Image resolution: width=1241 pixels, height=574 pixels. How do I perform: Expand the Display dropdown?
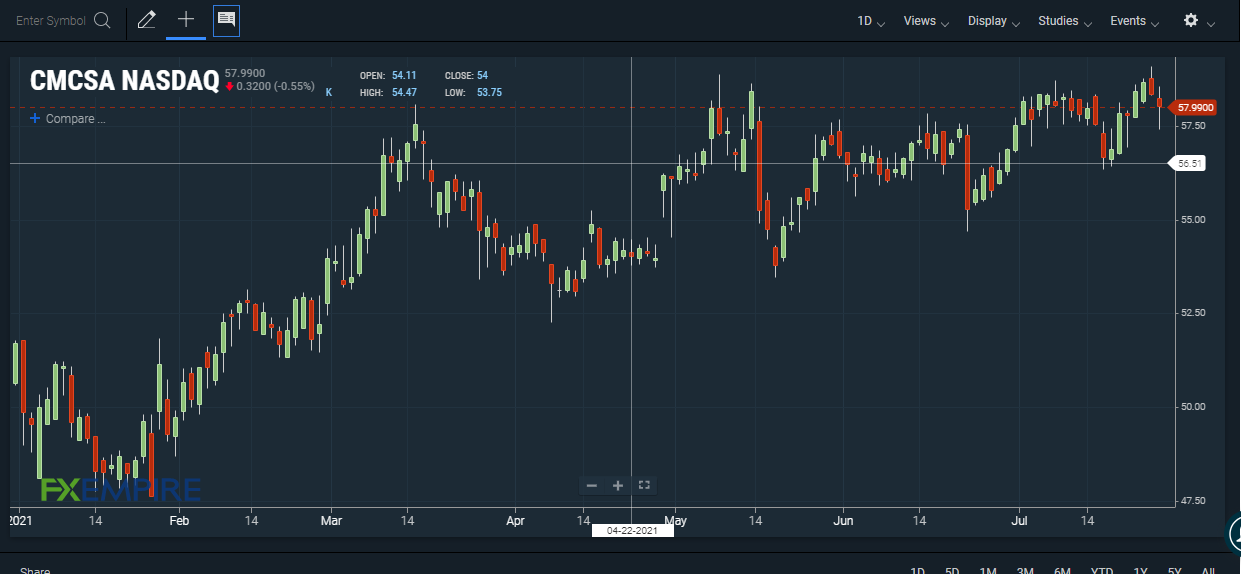click(x=994, y=21)
